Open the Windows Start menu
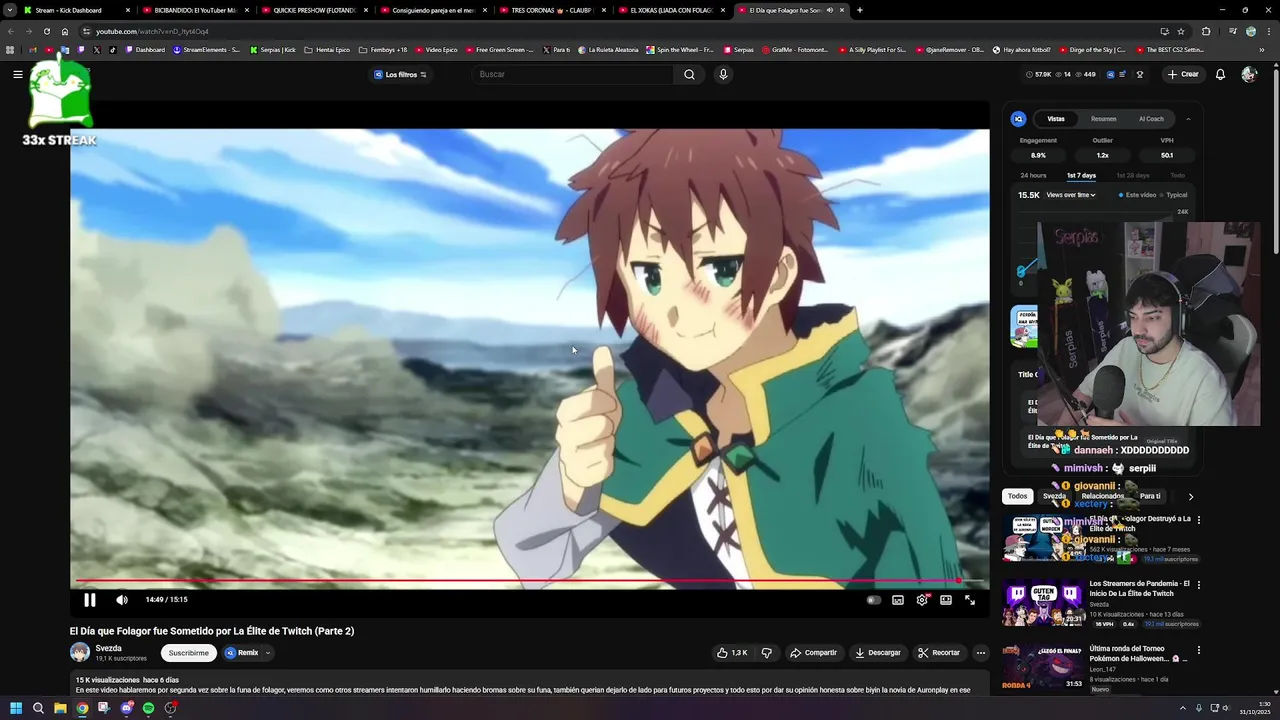Screen dimensions: 1280x720 [16, 708]
